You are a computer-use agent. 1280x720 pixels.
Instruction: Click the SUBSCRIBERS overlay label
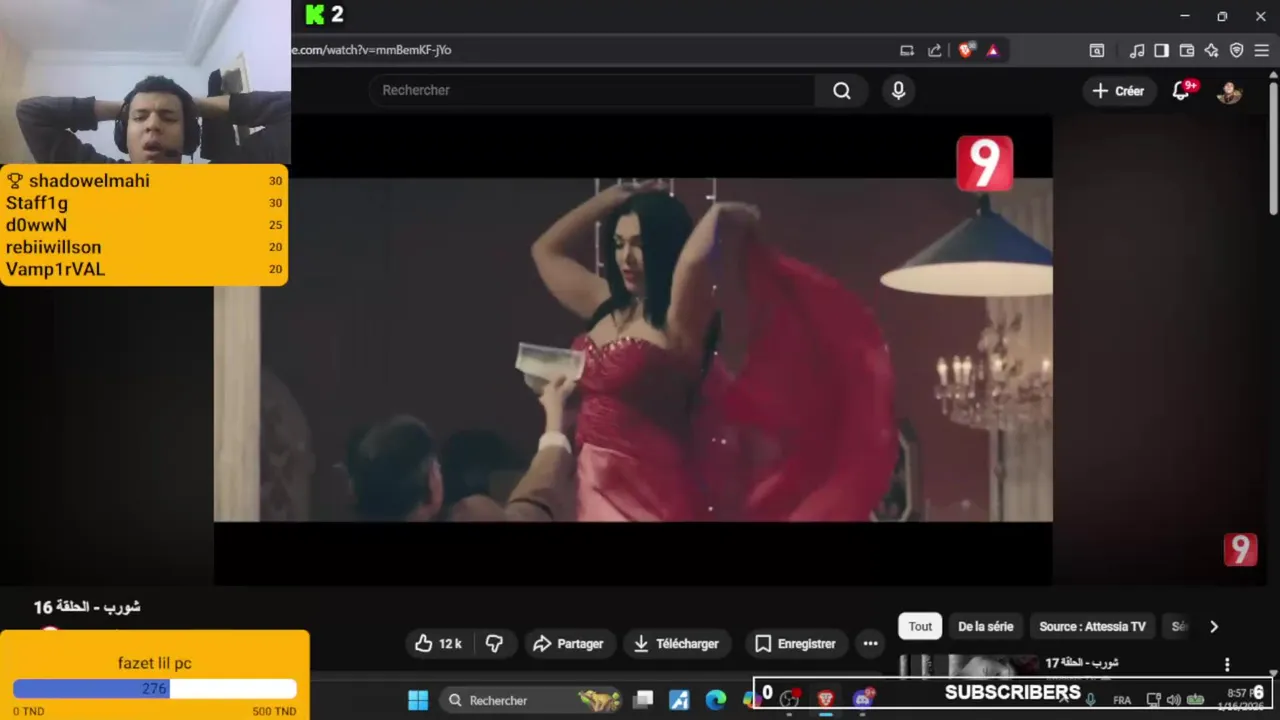click(x=1013, y=692)
